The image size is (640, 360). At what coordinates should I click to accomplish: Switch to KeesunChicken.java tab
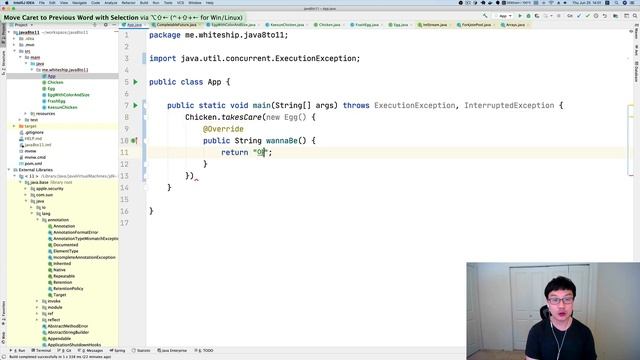287,25
